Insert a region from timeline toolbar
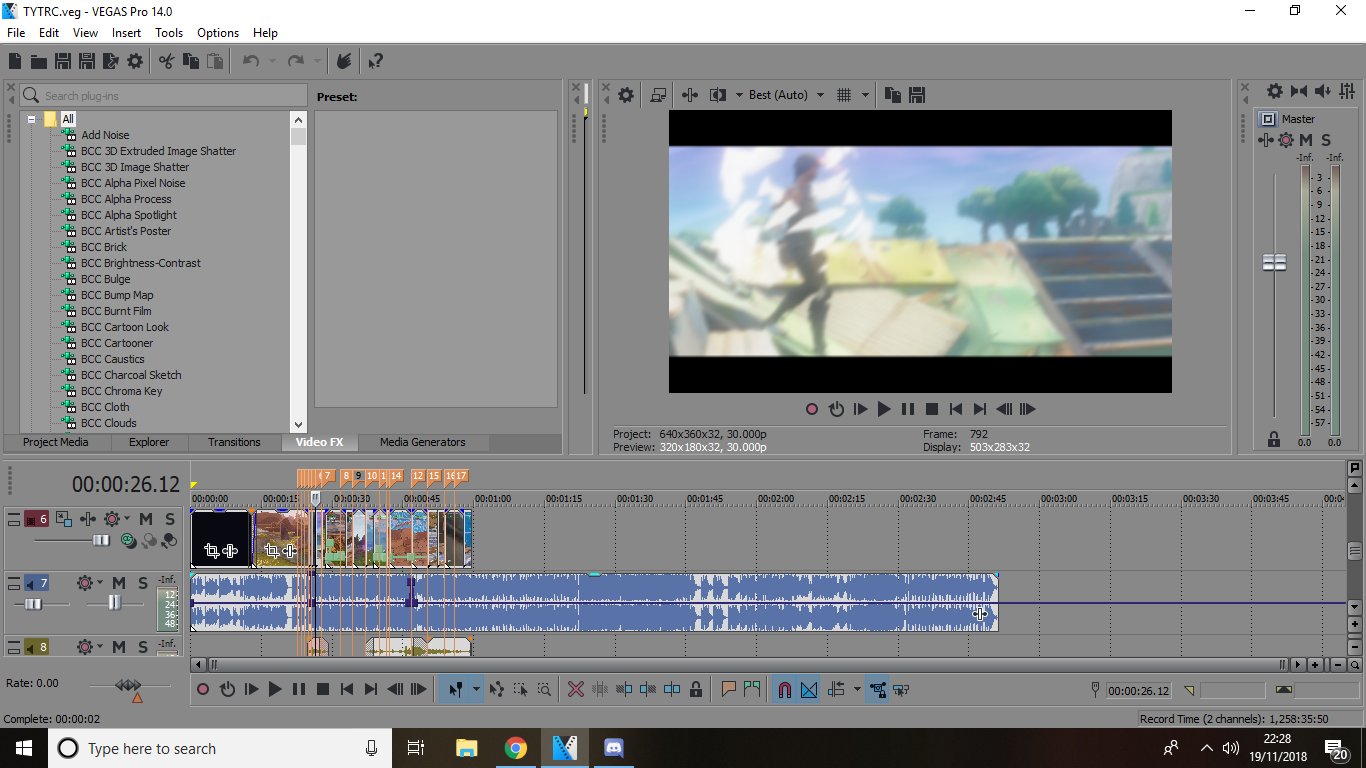This screenshot has width=1366, height=768. [x=752, y=689]
